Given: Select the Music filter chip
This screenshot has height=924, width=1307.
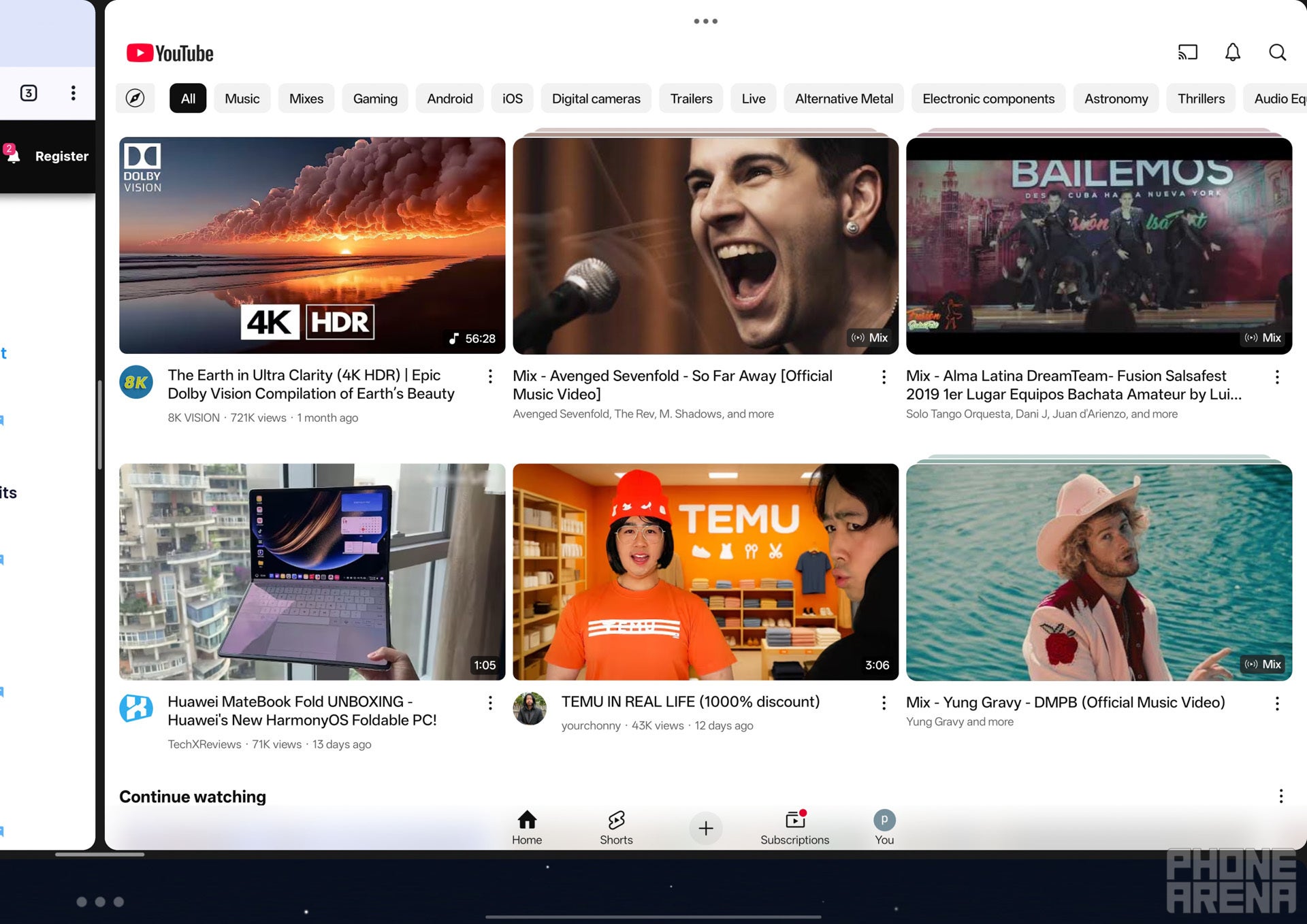Looking at the screenshot, I should (242, 99).
